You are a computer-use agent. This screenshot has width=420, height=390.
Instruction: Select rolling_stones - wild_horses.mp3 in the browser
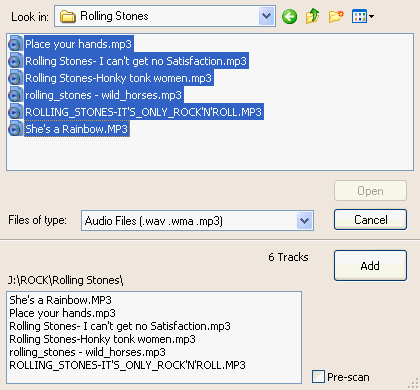pyautogui.click(x=103, y=95)
